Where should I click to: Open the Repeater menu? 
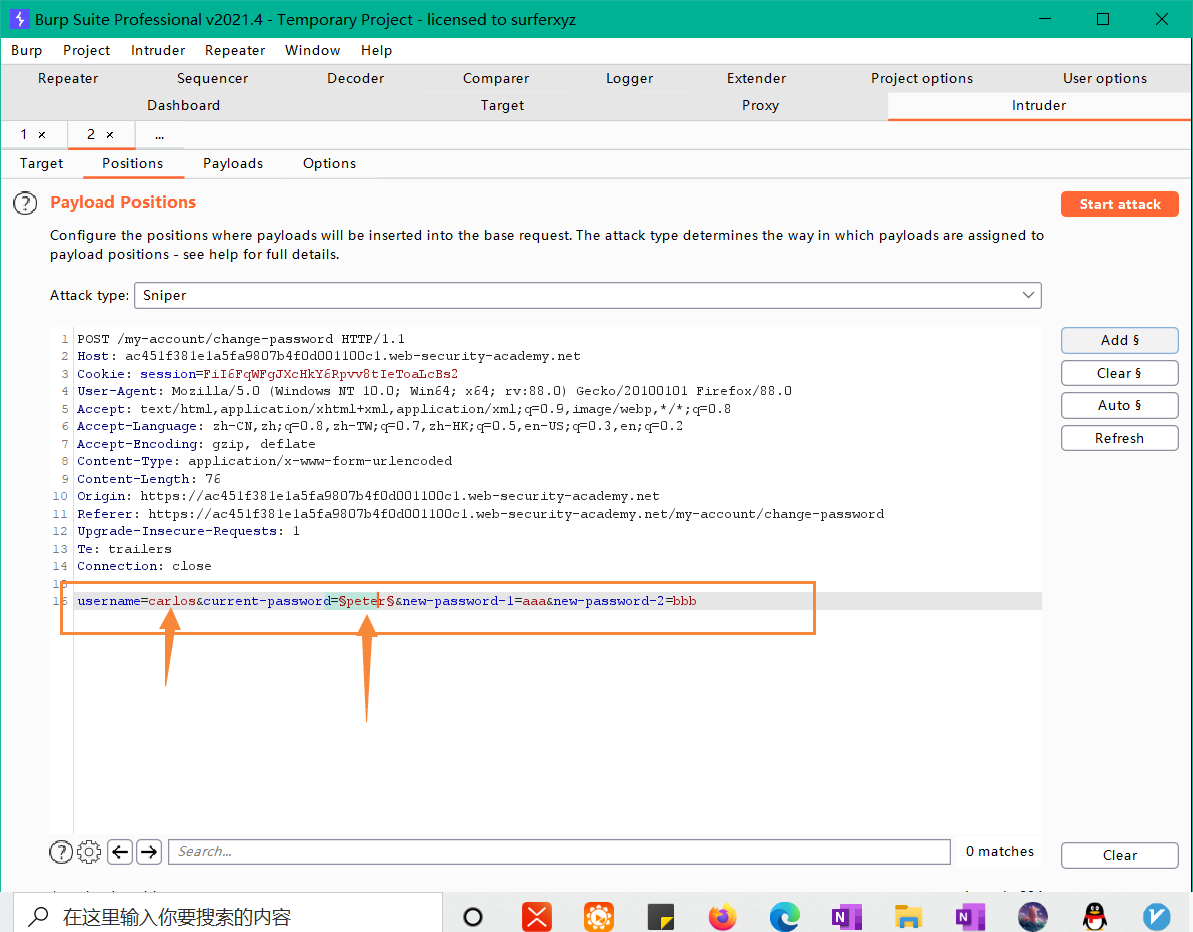pyautogui.click(x=235, y=50)
